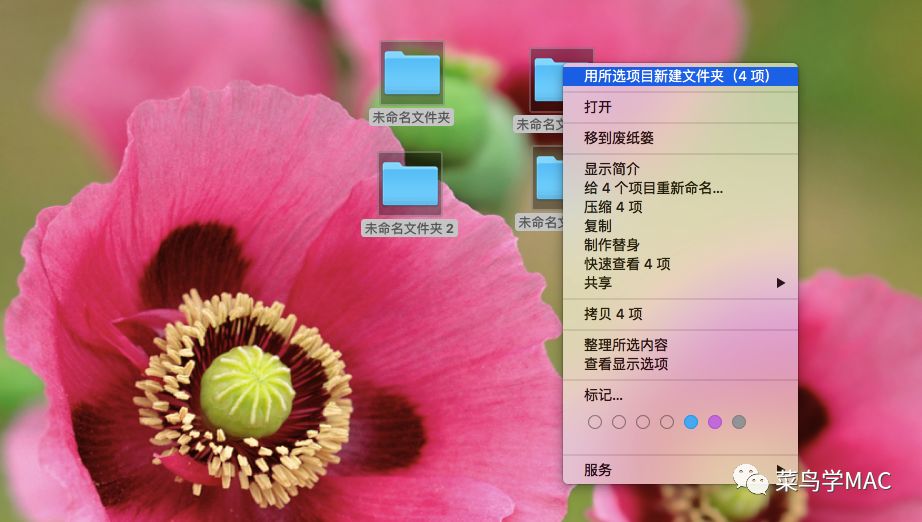Choose 复制 from the context menu
This screenshot has height=522, width=922.
coord(680,226)
